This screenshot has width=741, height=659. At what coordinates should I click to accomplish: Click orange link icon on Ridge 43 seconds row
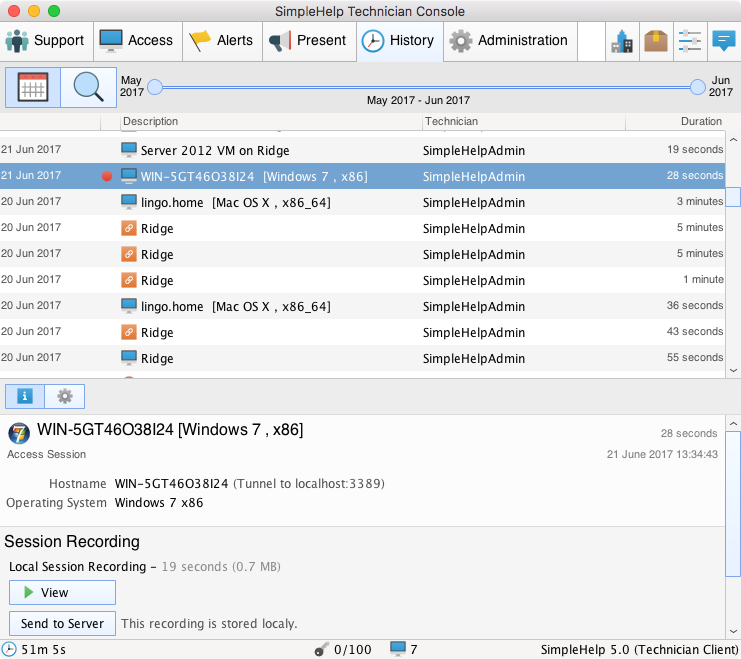[129, 332]
